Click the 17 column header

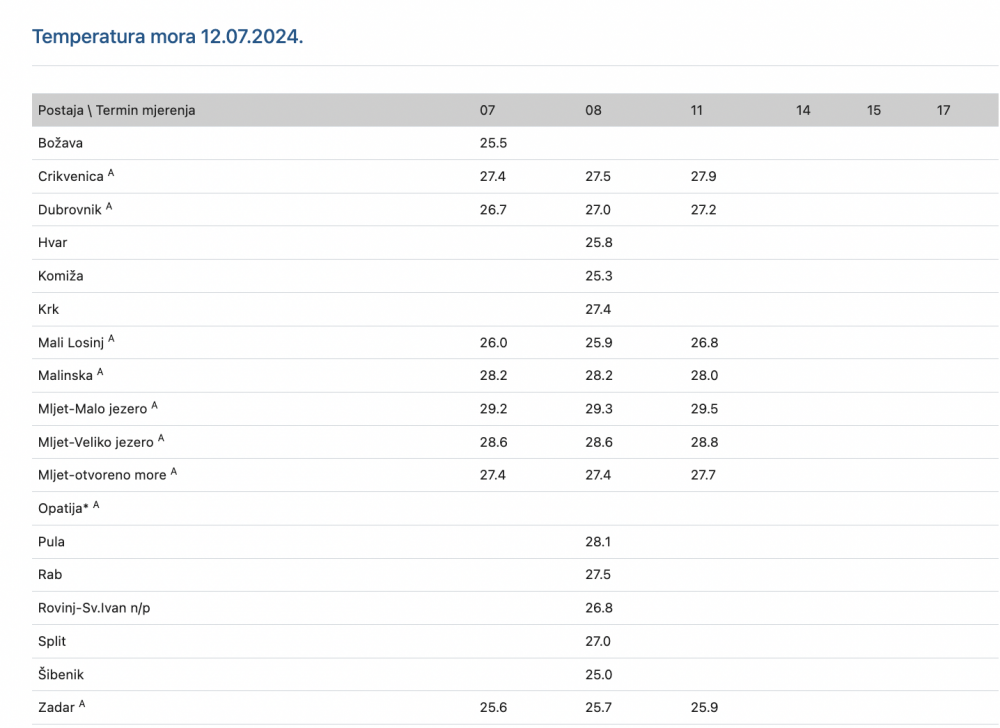click(x=943, y=110)
